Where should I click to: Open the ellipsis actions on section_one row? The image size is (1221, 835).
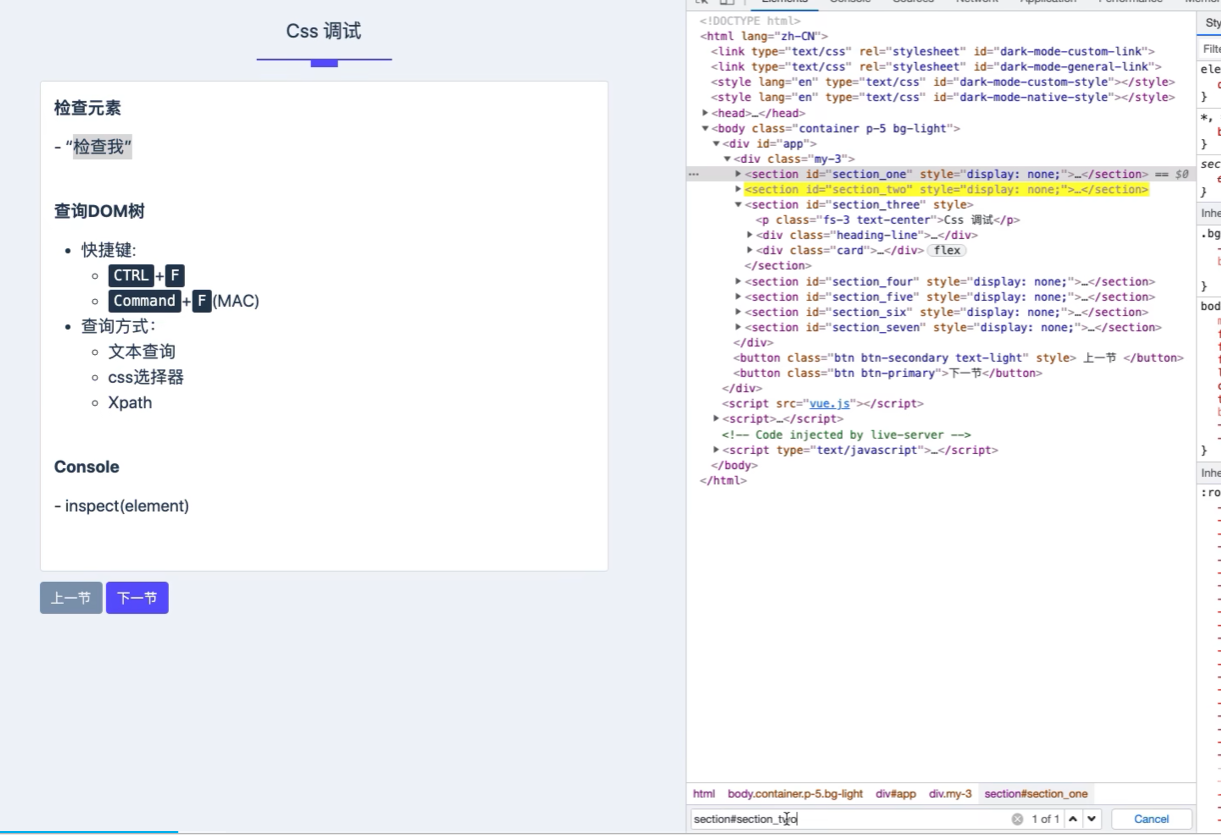694,174
